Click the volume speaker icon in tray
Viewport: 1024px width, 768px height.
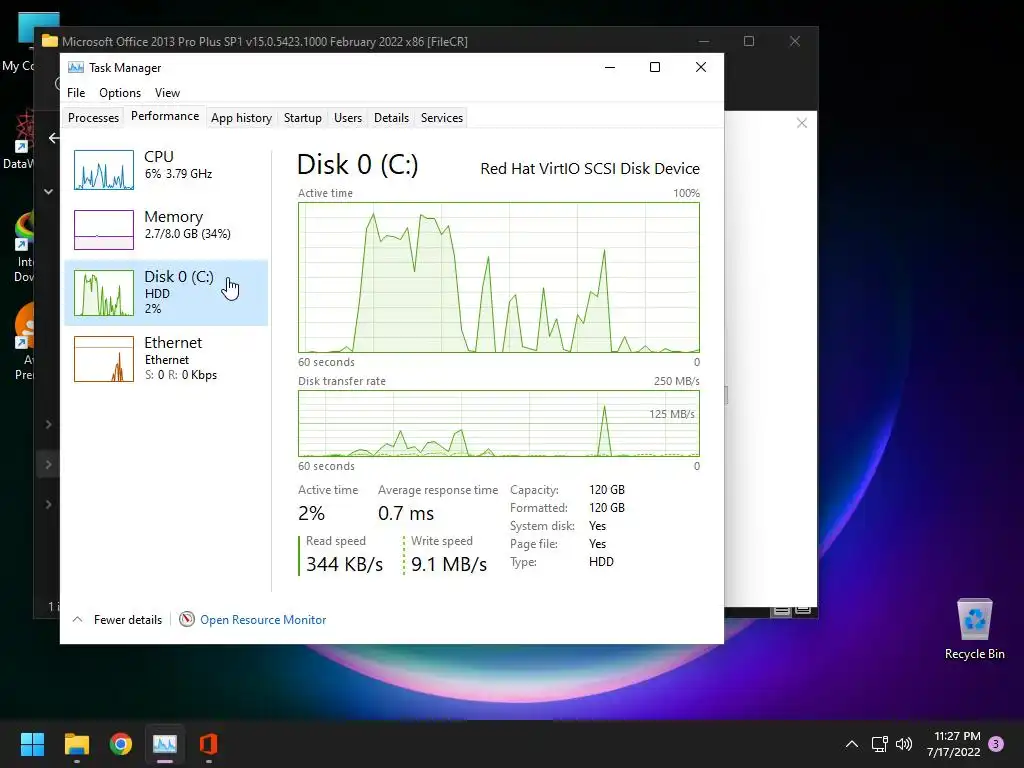[x=904, y=744]
